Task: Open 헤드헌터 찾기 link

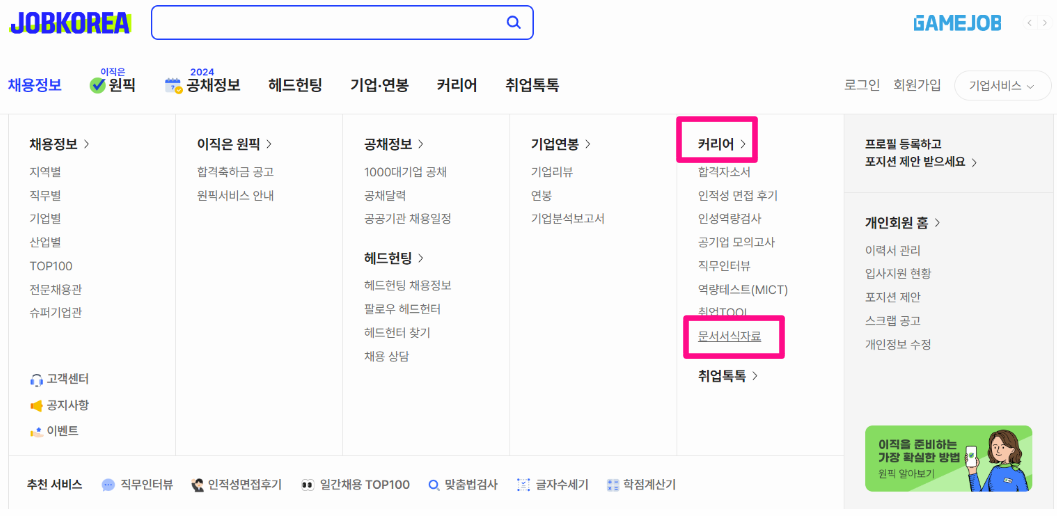Action: click(x=396, y=333)
